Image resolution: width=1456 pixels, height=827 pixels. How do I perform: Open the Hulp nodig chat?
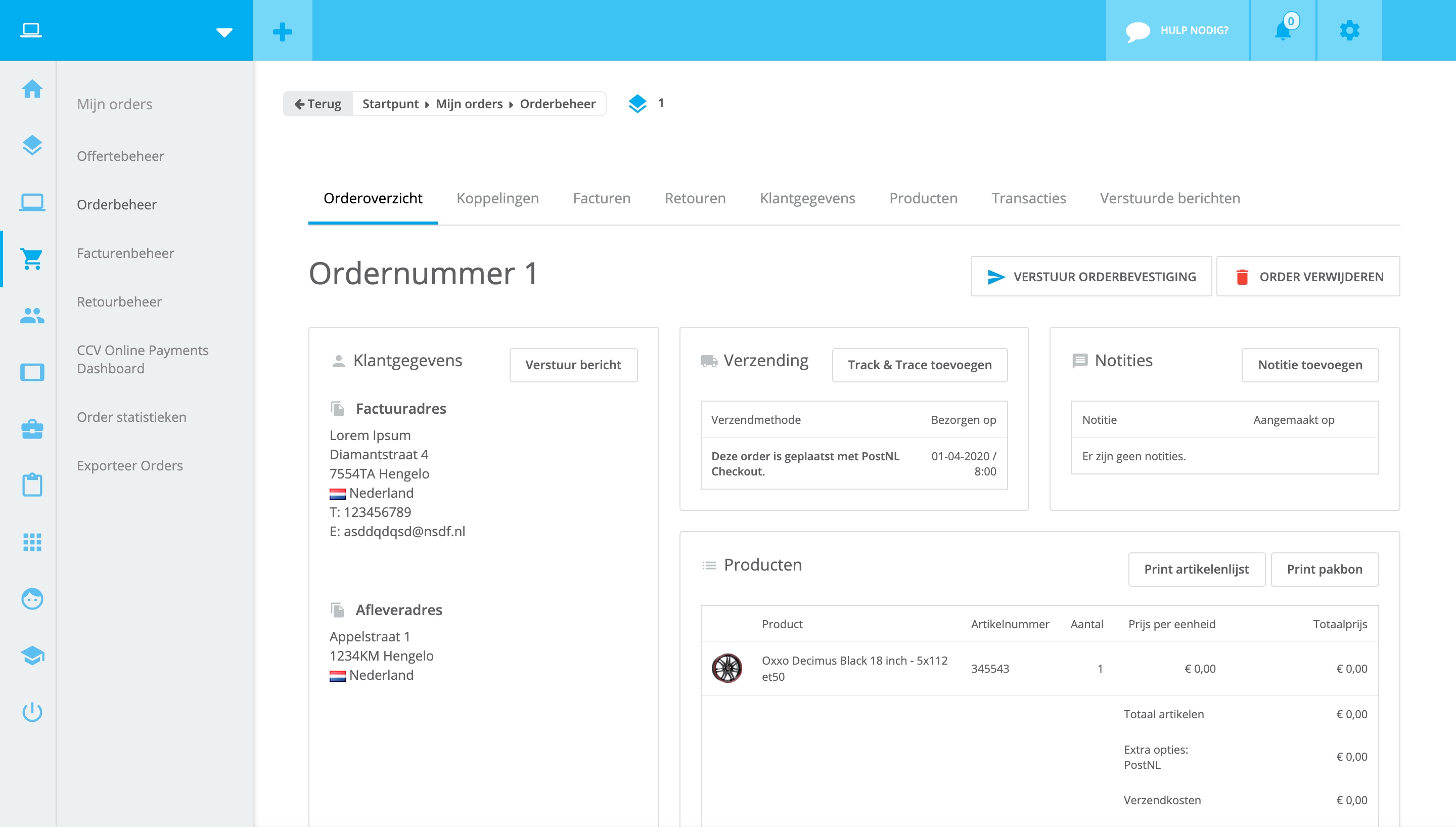(1177, 31)
